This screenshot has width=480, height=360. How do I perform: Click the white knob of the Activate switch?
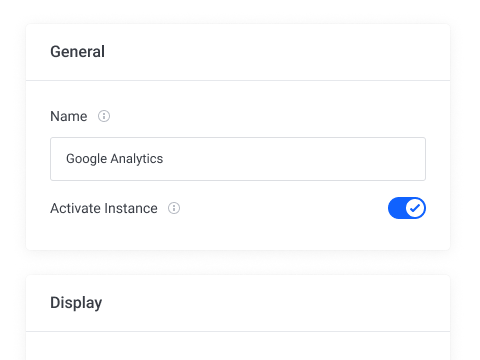coord(415,208)
